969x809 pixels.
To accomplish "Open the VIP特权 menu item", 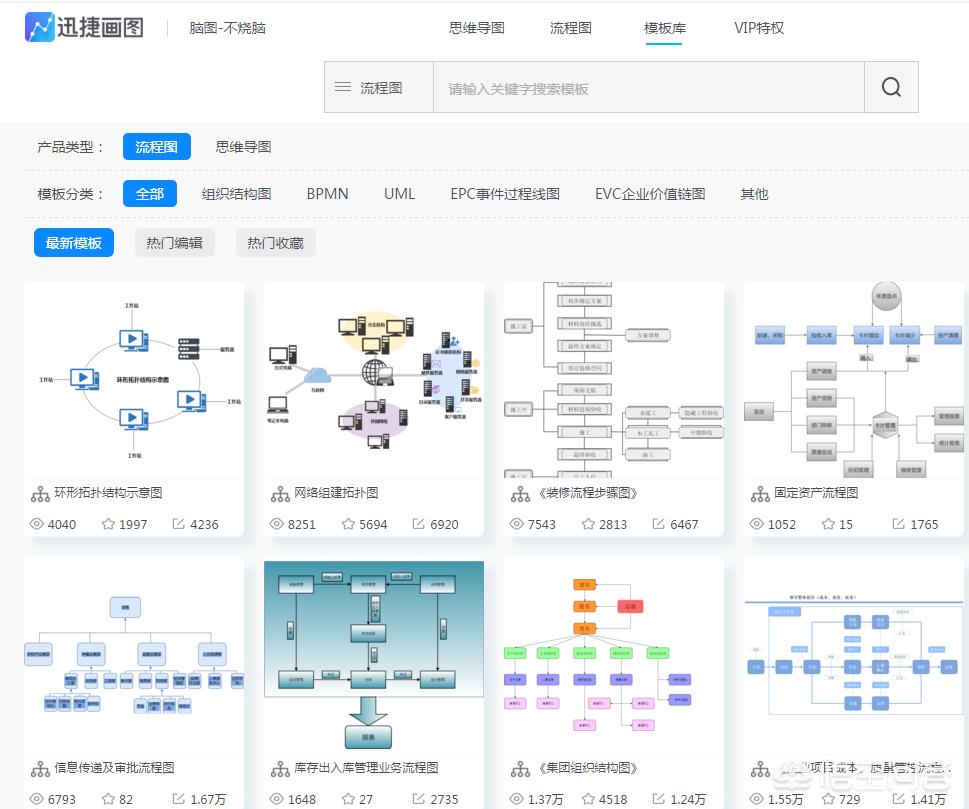I will pyautogui.click(x=758, y=28).
